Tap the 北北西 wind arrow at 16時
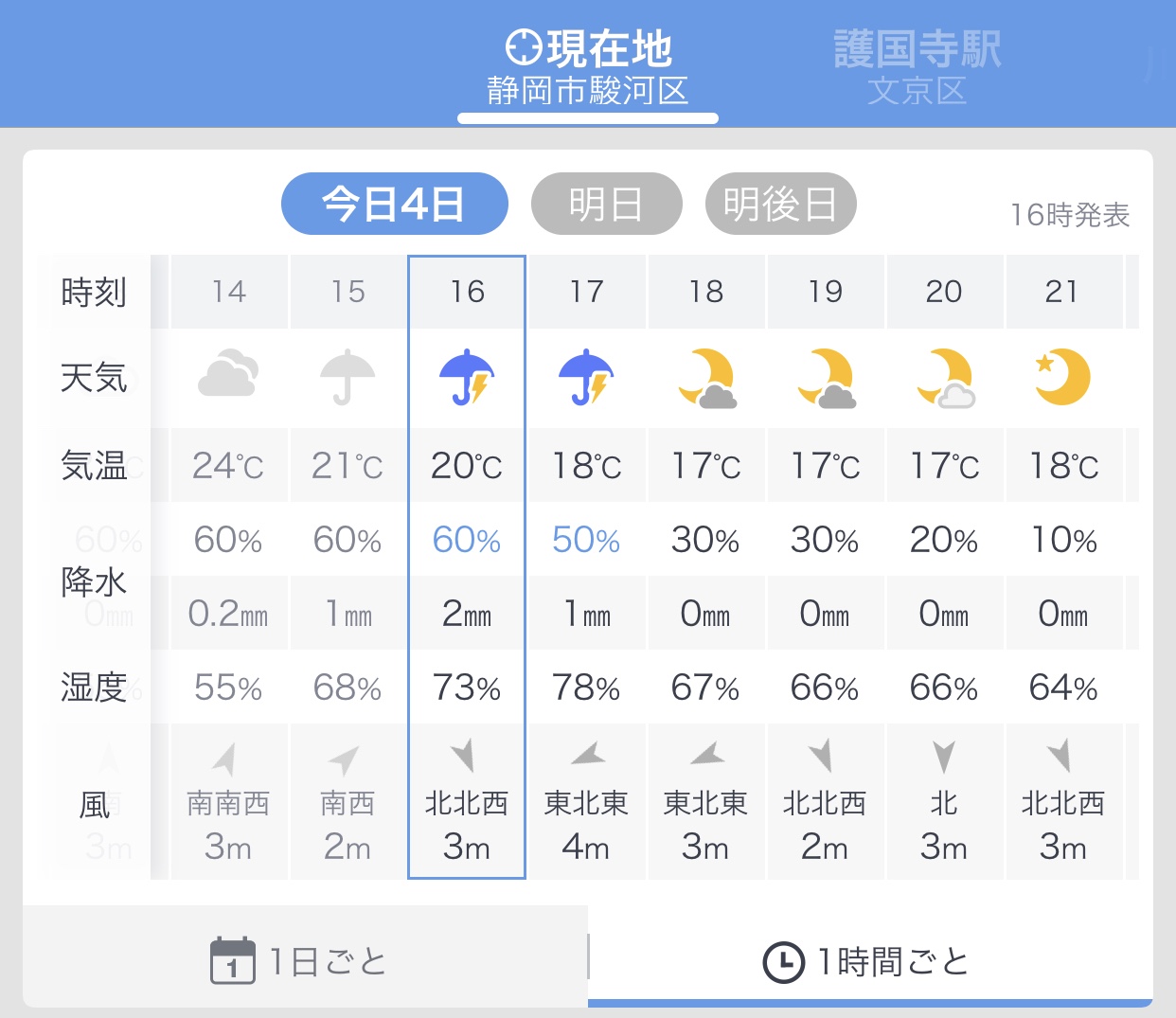 point(463,756)
